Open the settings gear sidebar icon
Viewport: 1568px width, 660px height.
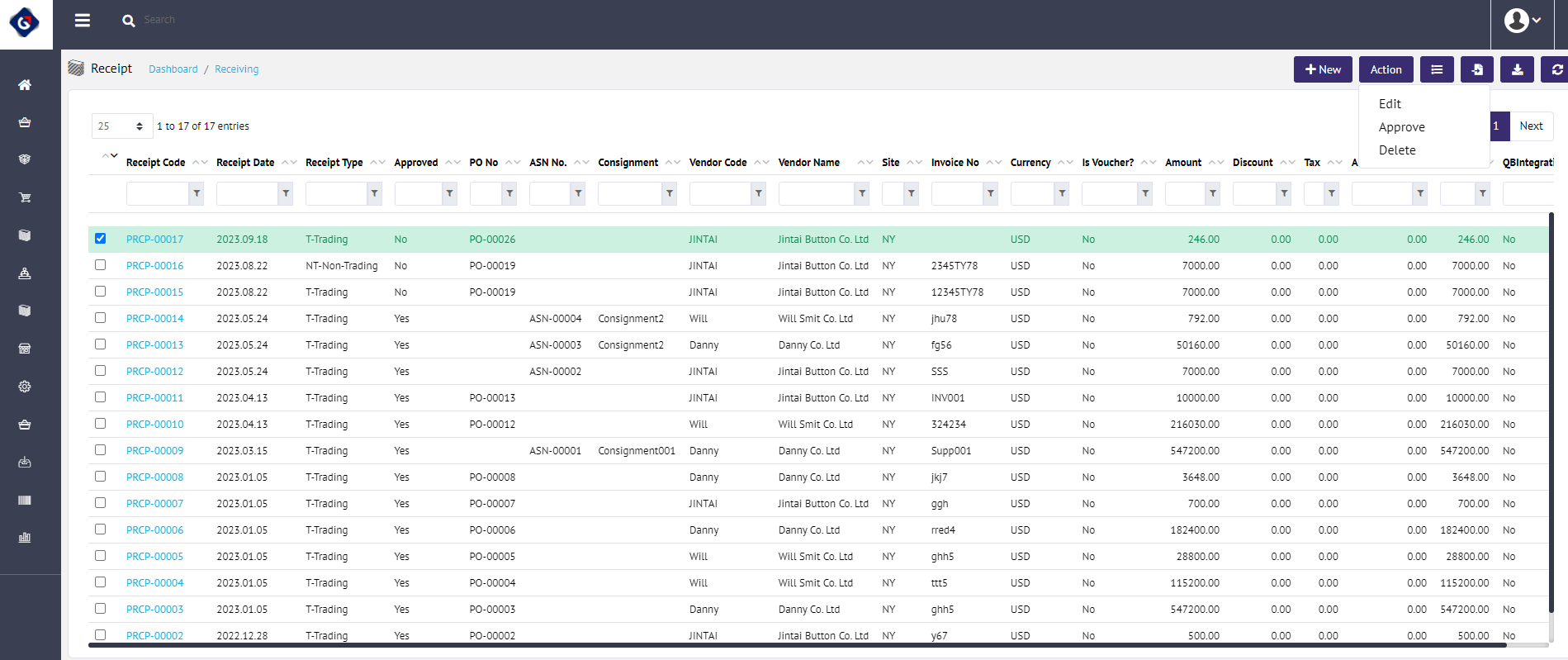click(25, 387)
